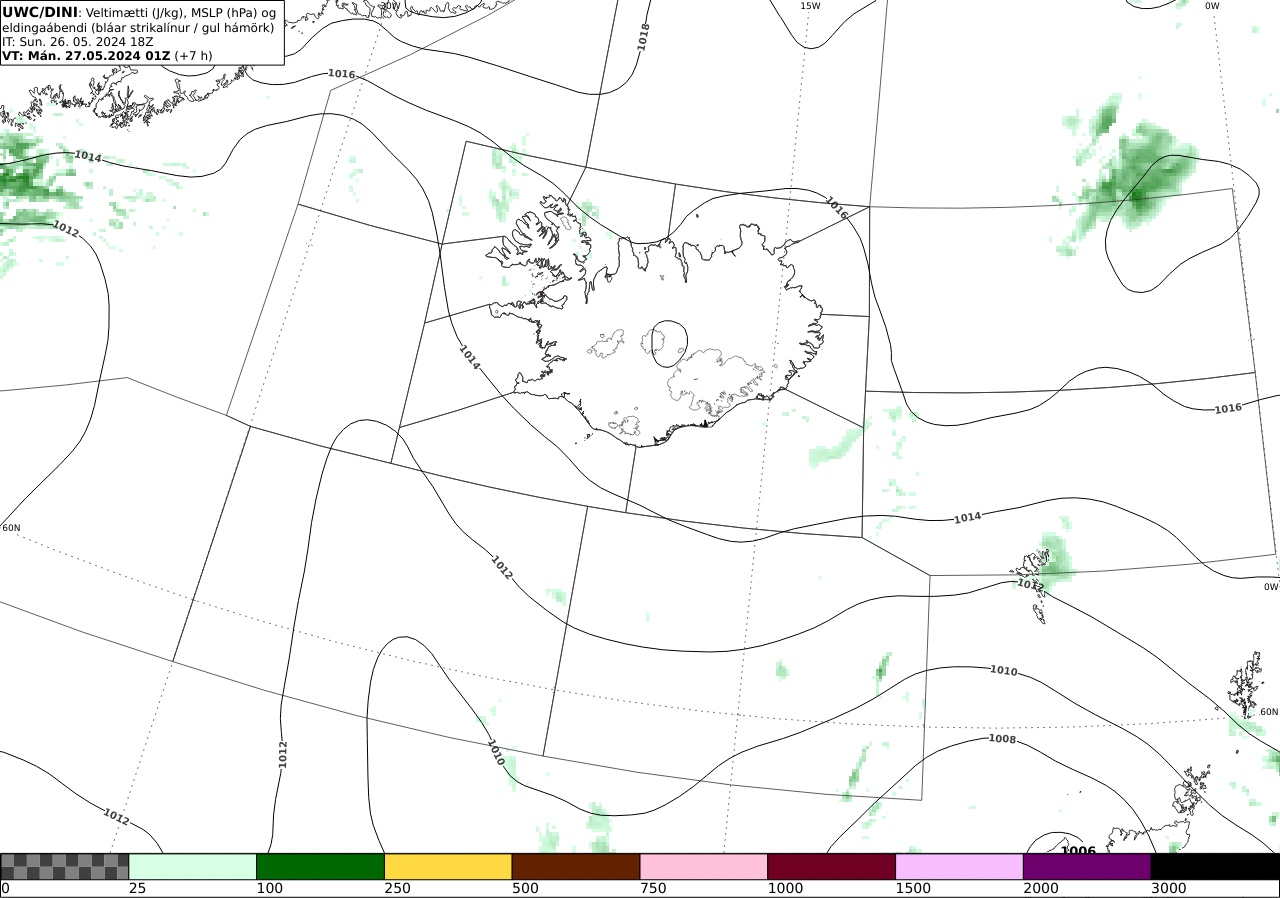1280x898 pixels.
Task: Click the "30W" longitude label
Action: tap(390, 6)
